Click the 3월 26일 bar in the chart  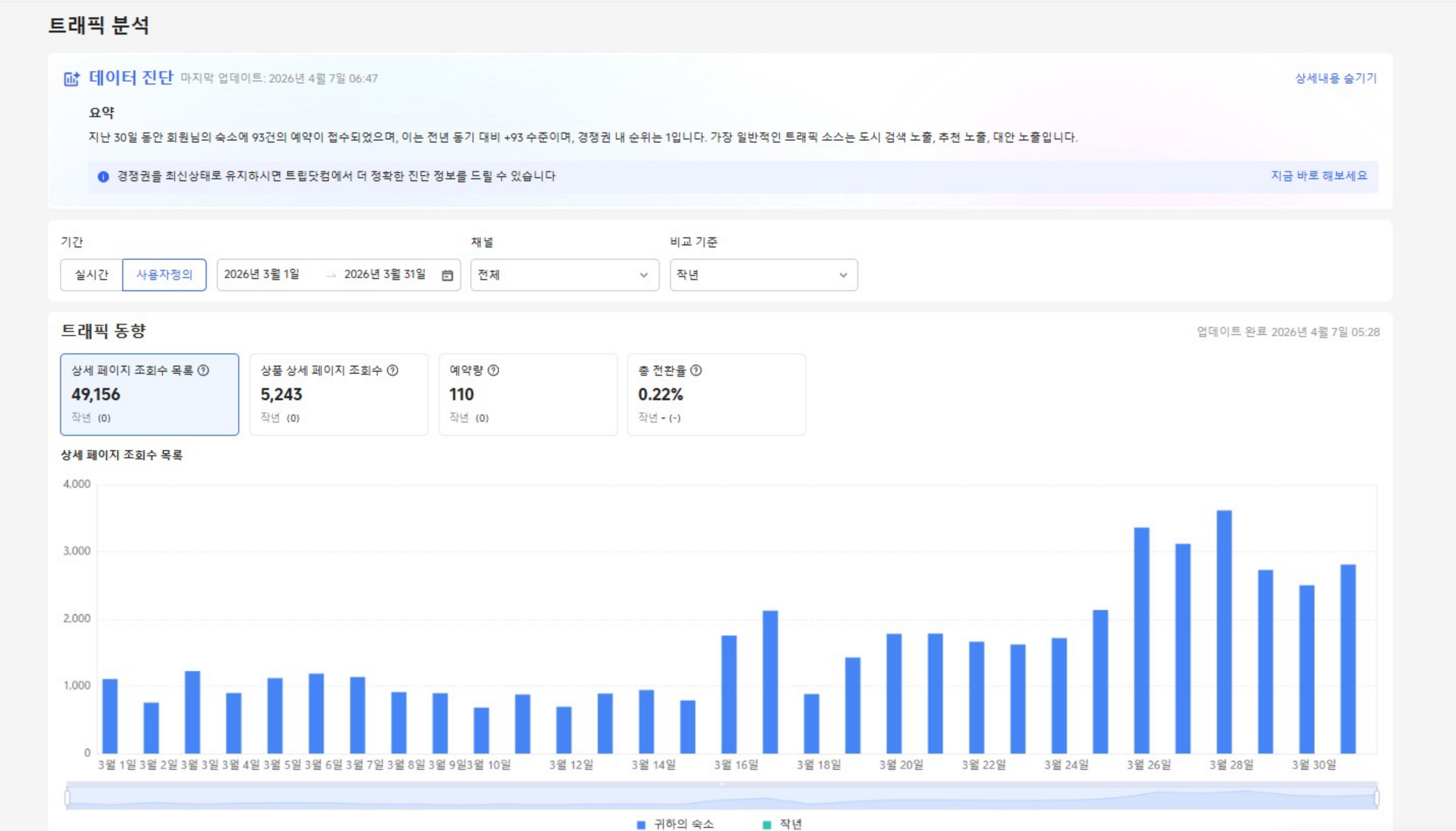(1141, 641)
